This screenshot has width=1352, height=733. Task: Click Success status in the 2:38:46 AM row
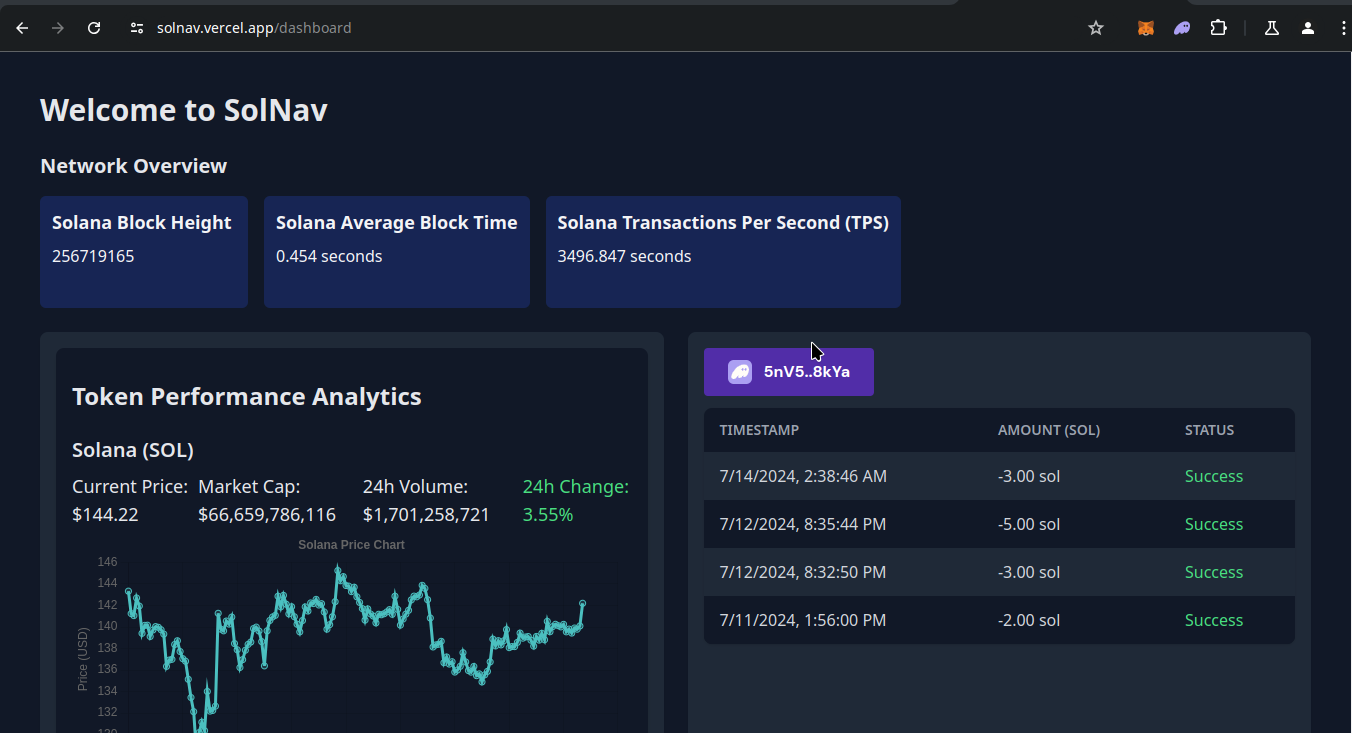point(1214,476)
